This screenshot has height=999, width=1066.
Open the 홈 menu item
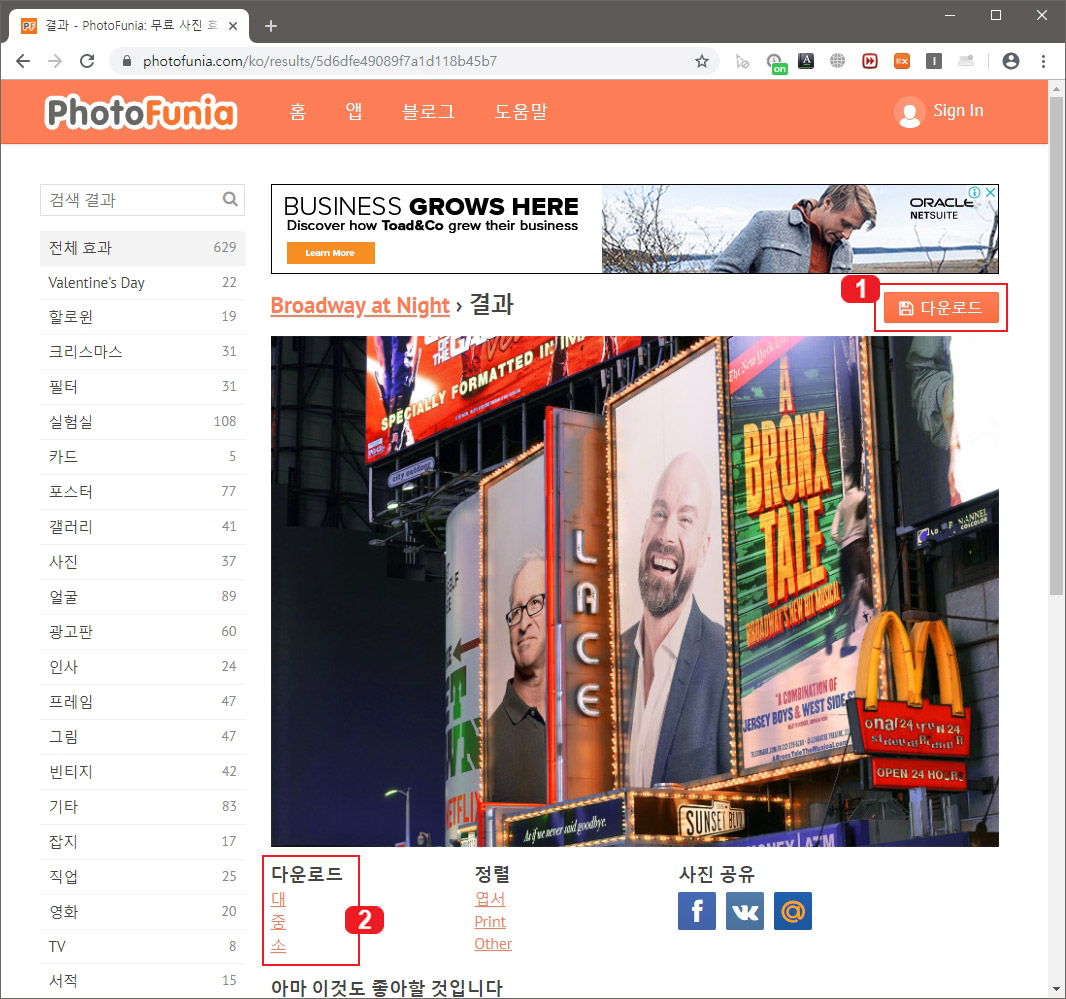point(298,112)
